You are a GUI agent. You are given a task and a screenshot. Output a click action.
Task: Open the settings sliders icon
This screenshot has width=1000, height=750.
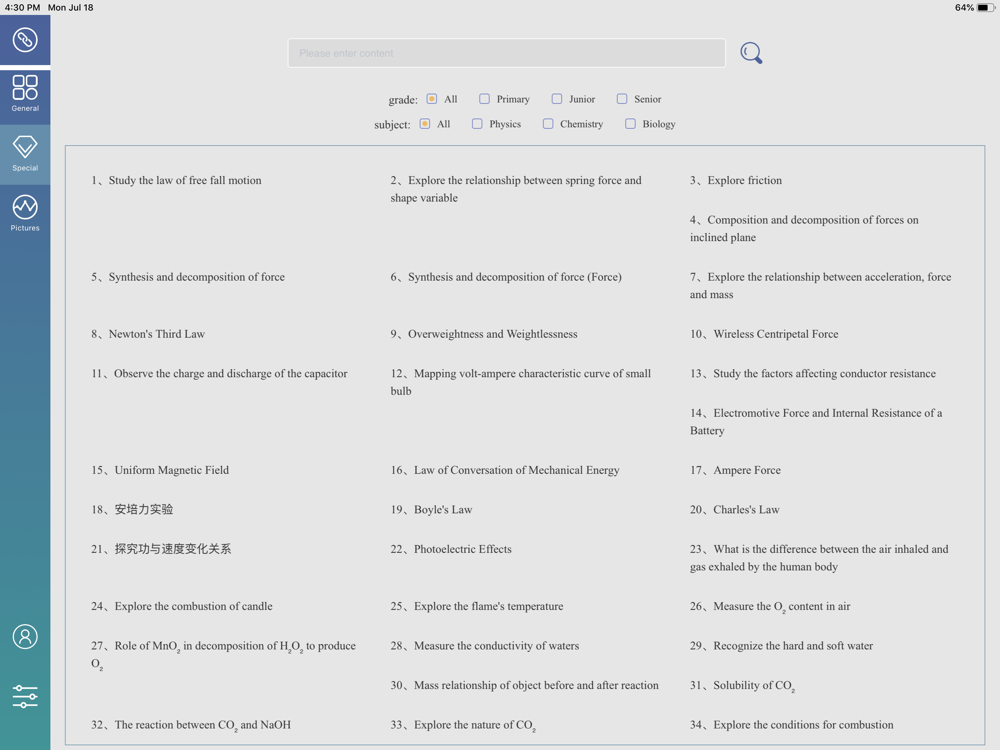coord(25,696)
